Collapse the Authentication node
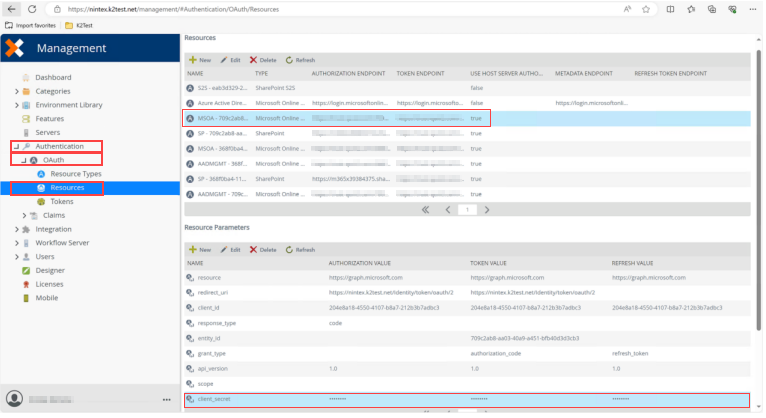This screenshot has width=766, height=418. click(16, 146)
